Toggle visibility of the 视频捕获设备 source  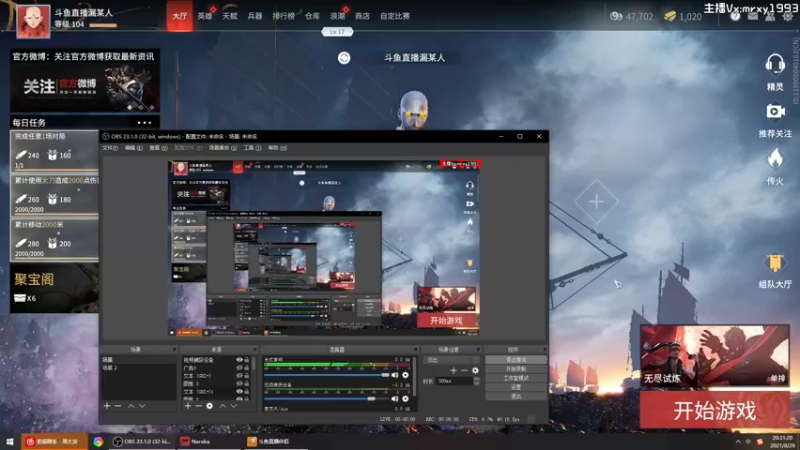click(239, 360)
